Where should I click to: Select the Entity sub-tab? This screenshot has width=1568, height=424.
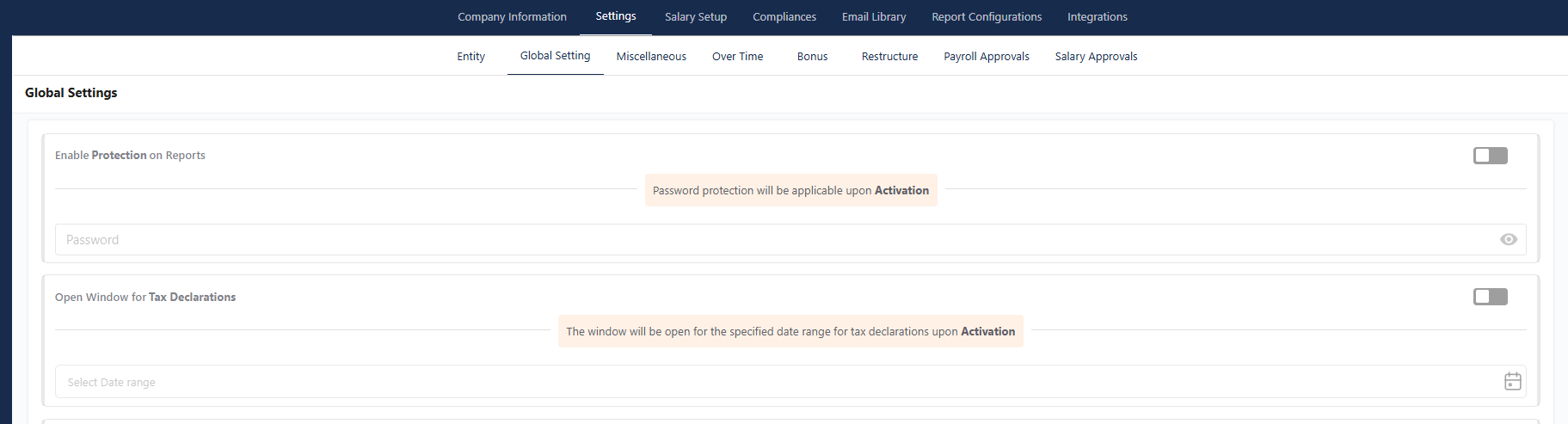click(x=470, y=57)
